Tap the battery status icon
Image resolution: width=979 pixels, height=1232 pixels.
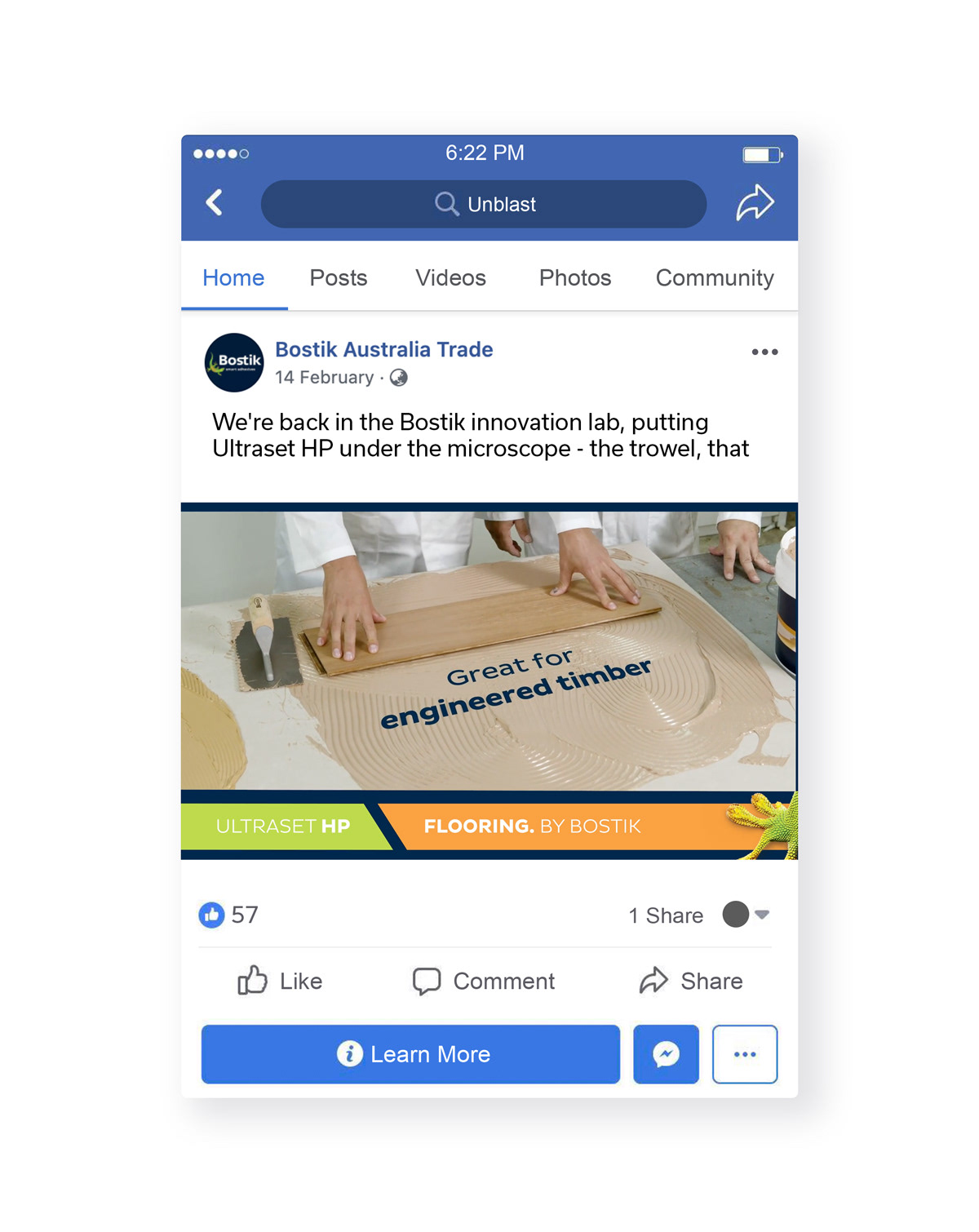[762, 154]
